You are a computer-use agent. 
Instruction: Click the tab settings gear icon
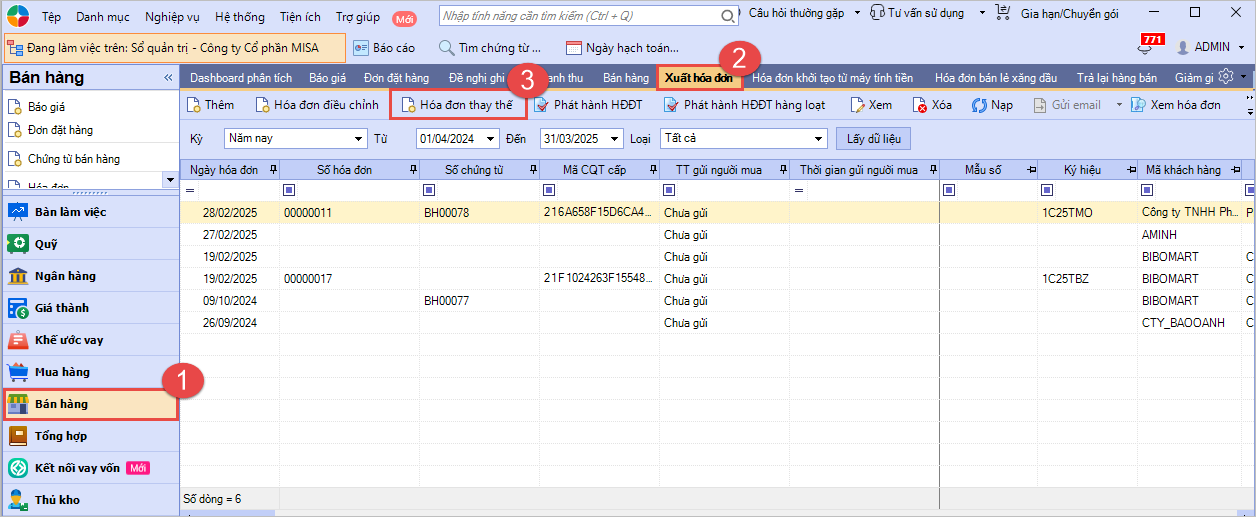tap(1225, 77)
